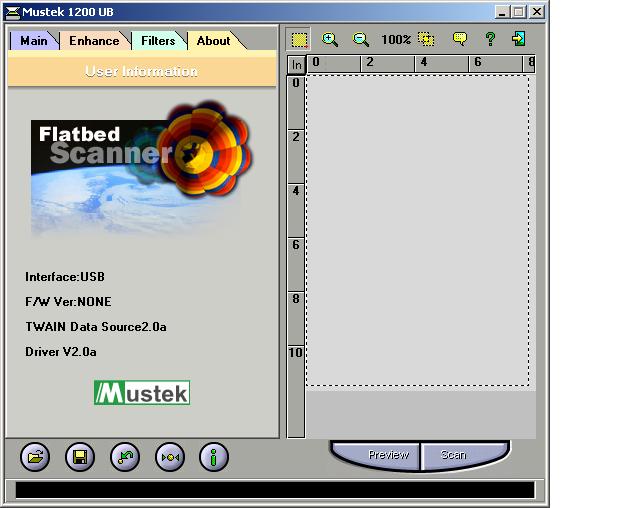
Task: Click the Flatbed Scanner banner image
Action: (142, 169)
